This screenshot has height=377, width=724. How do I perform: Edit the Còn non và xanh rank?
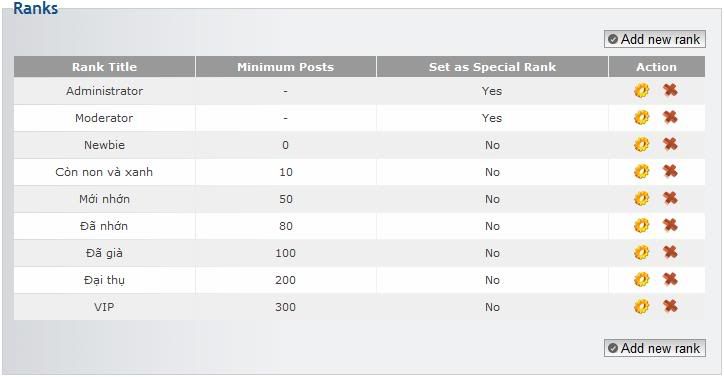641,172
